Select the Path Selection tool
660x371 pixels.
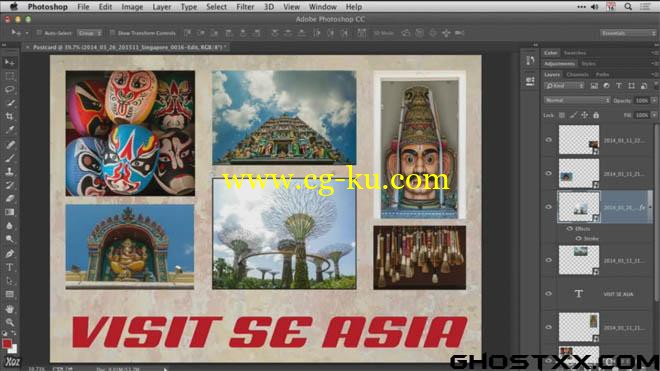click(9, 281)
